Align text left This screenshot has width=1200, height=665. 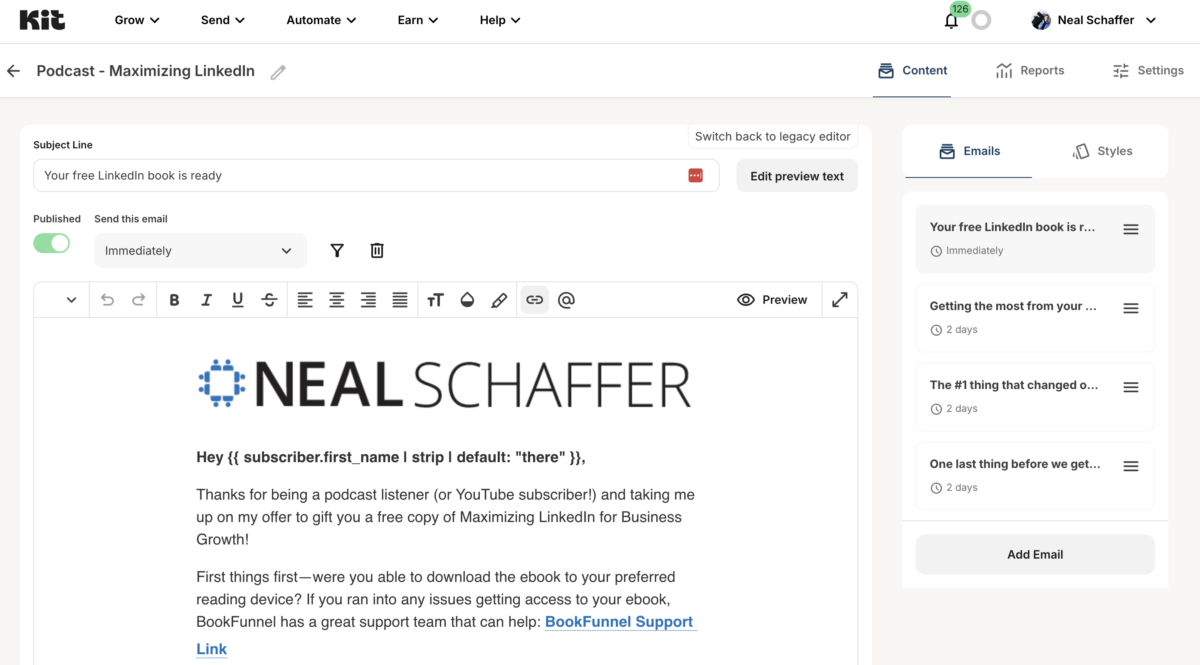(x=305, y=300)
